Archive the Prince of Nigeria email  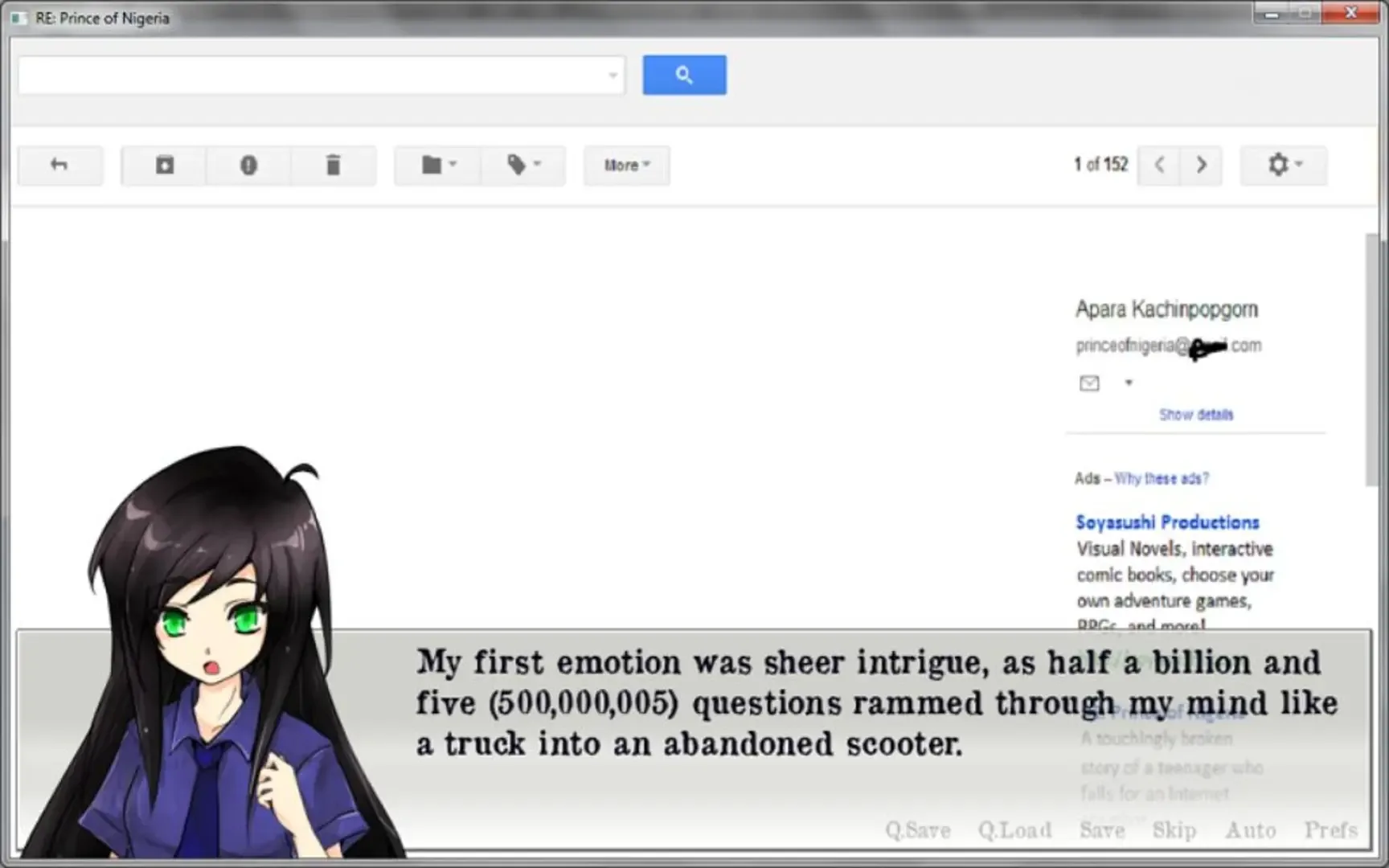162,165
